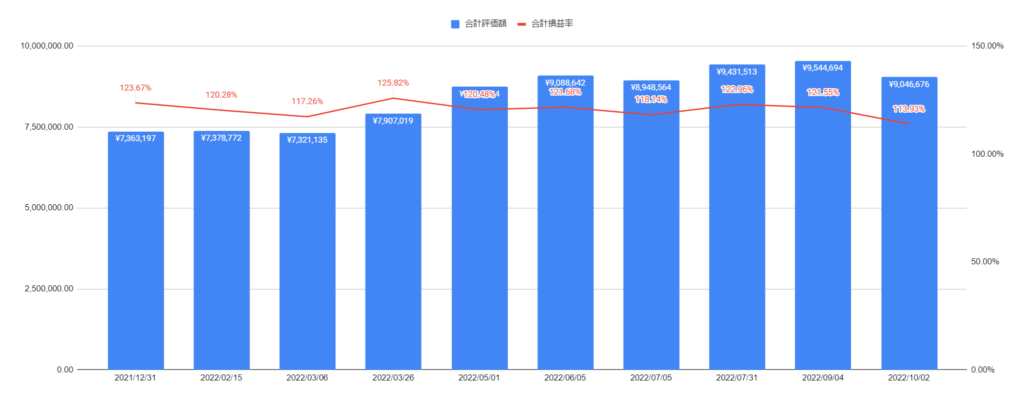
Task: Click the 10,000,000.00 left axis value
Action: 47,46
